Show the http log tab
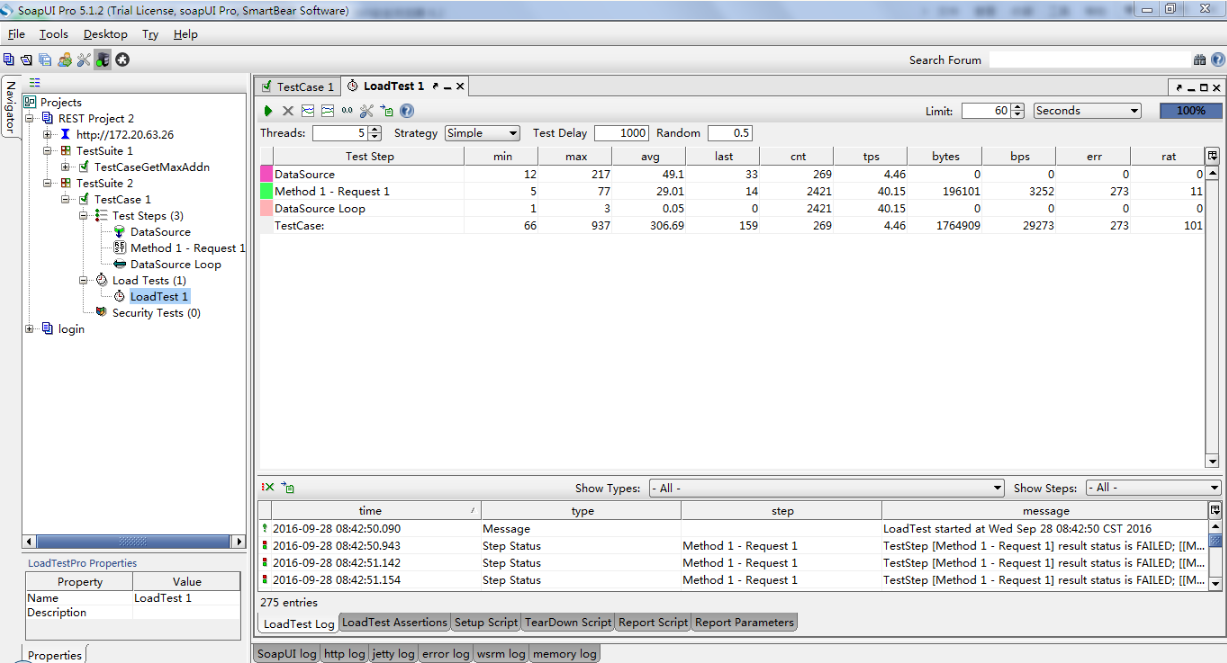Screen dimensions: 1227x663 click(345, 654)
